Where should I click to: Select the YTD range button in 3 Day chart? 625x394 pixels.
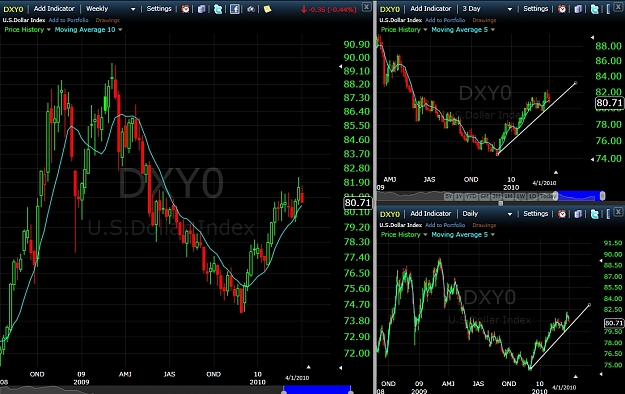coord(471,196)
